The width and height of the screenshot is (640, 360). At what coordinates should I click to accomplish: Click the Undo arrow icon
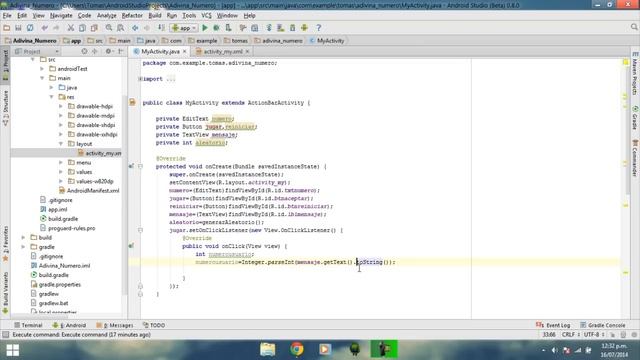(x=44, y=28)
